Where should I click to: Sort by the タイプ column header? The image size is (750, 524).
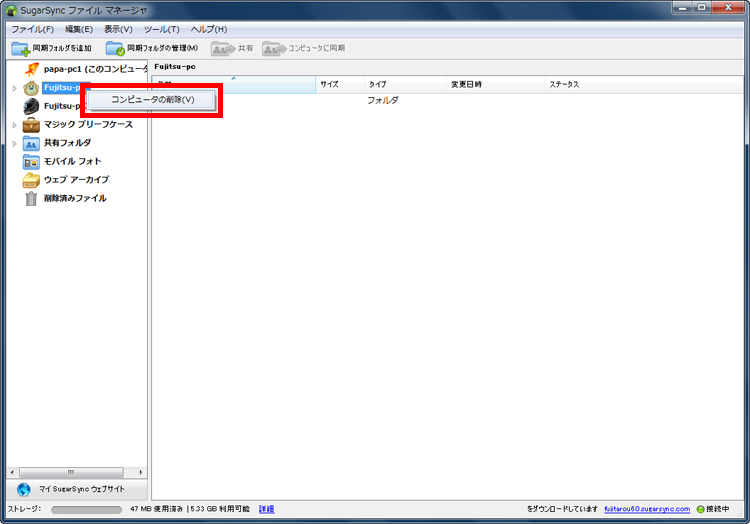click(405, 85)
